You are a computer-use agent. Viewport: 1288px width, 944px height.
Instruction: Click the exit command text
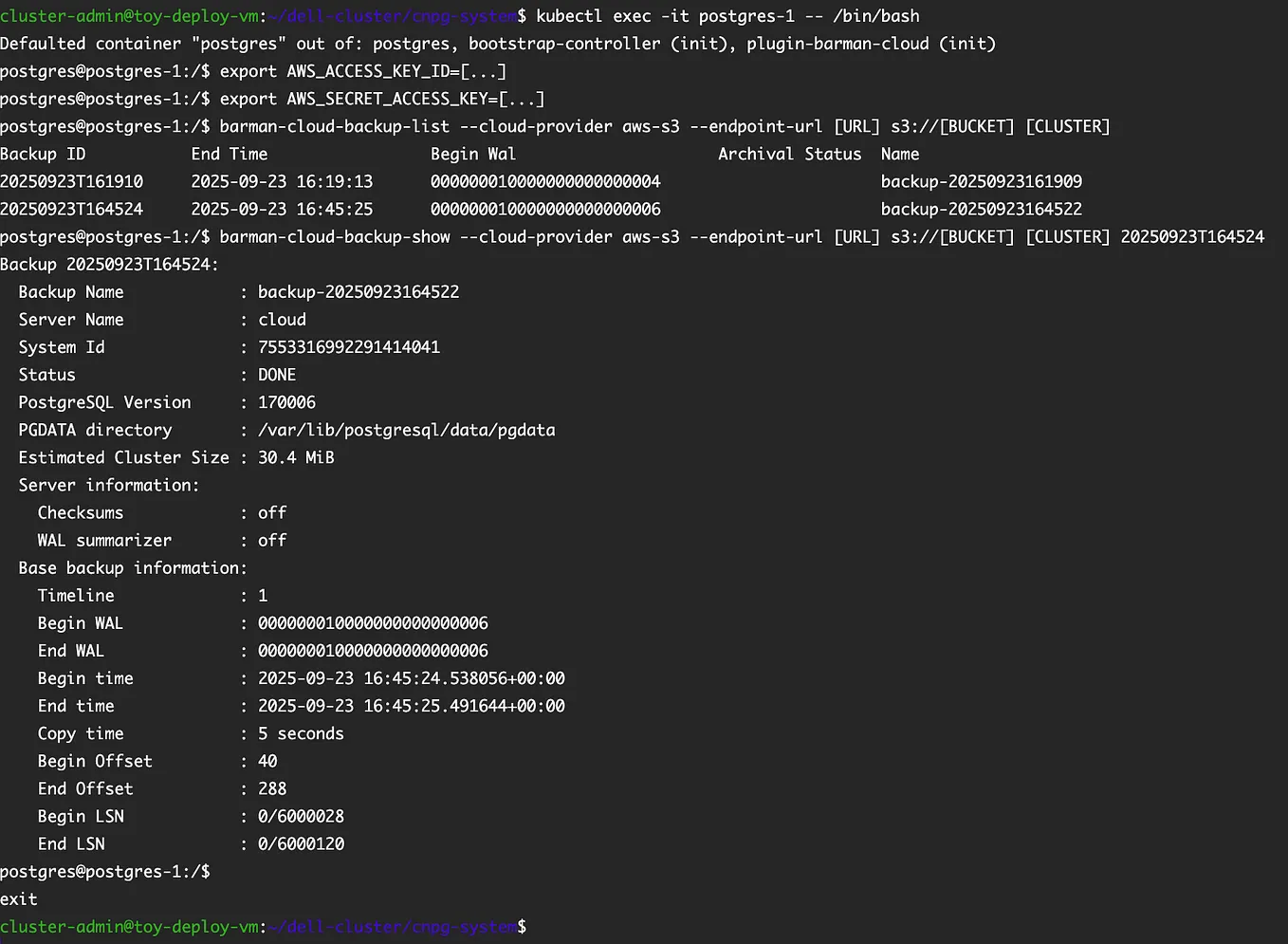[x=18, y=898]
